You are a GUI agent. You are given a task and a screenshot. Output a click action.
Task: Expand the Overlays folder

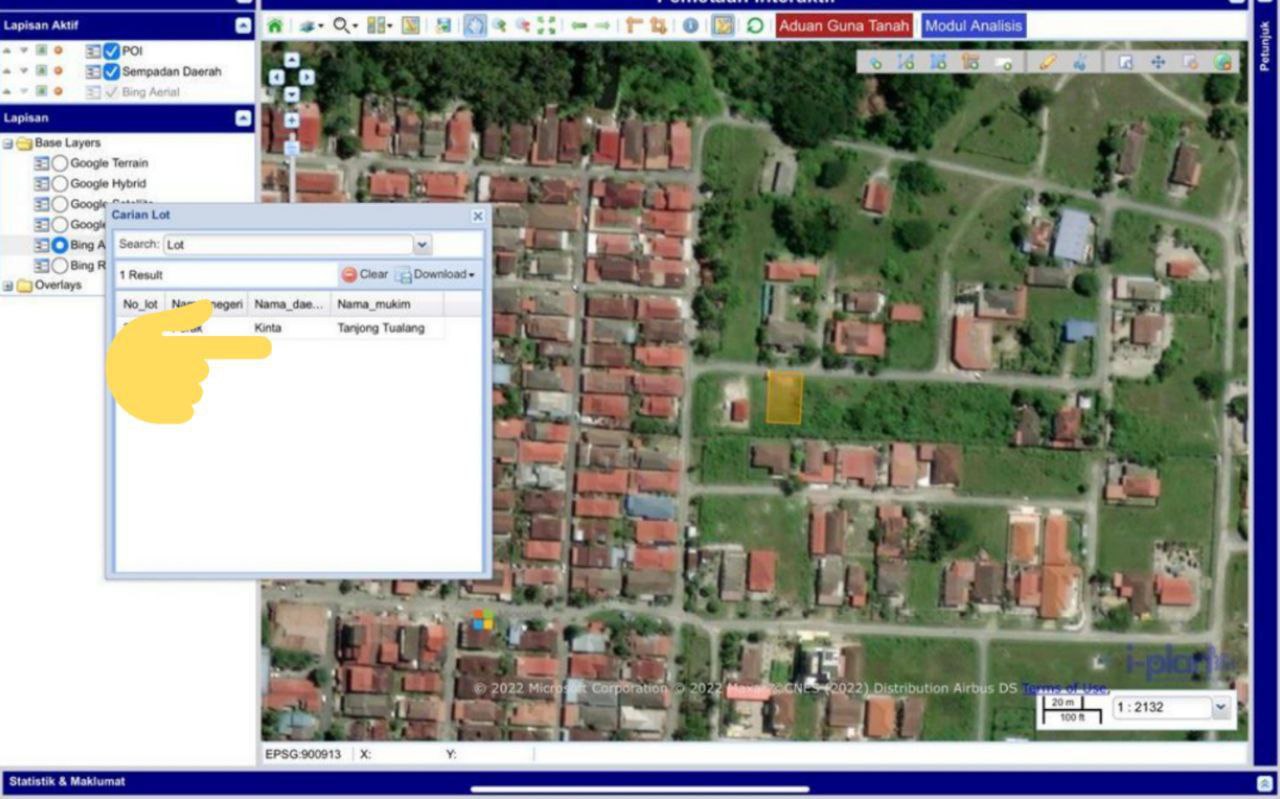pos(9,286)
